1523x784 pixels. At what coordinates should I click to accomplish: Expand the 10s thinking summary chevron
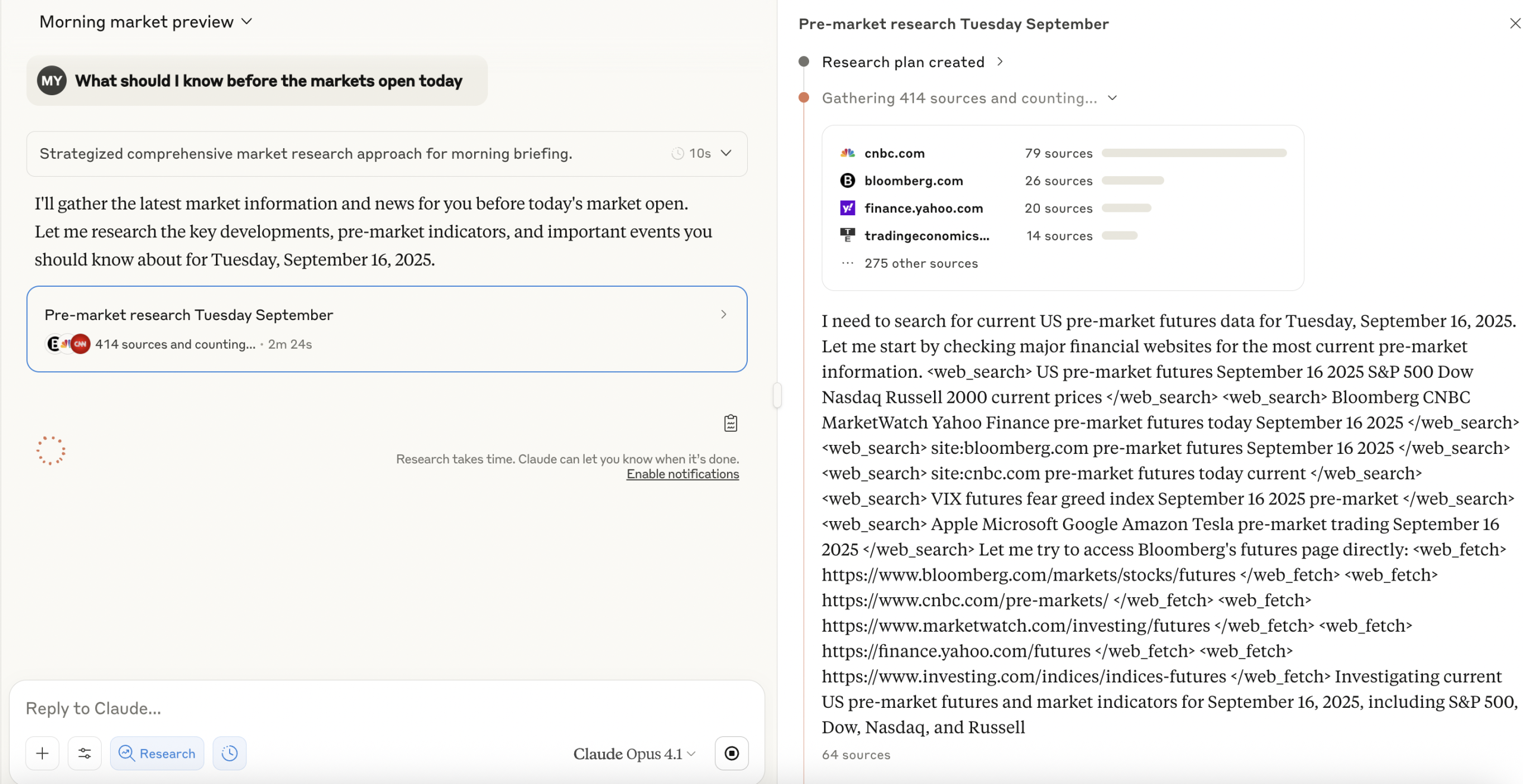(x=726, y=153)
